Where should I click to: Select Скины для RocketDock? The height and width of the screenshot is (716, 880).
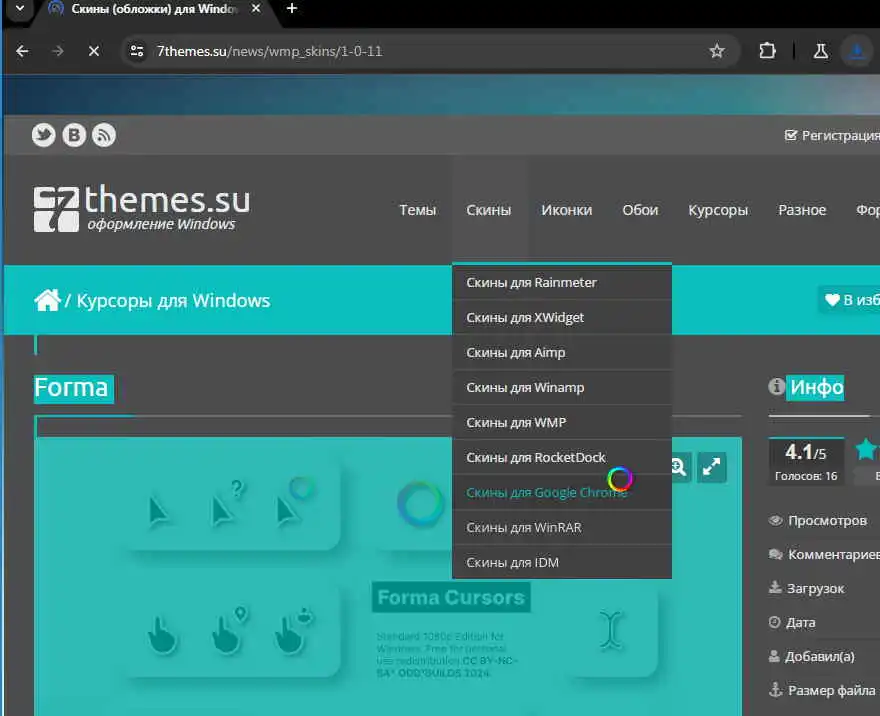562,457
